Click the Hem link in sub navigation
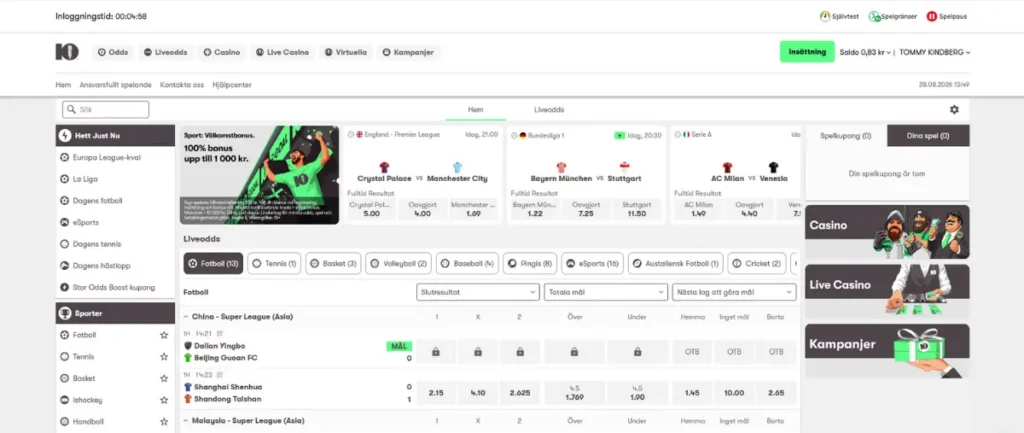1024x433 pixels. click(x=63, y=85)
